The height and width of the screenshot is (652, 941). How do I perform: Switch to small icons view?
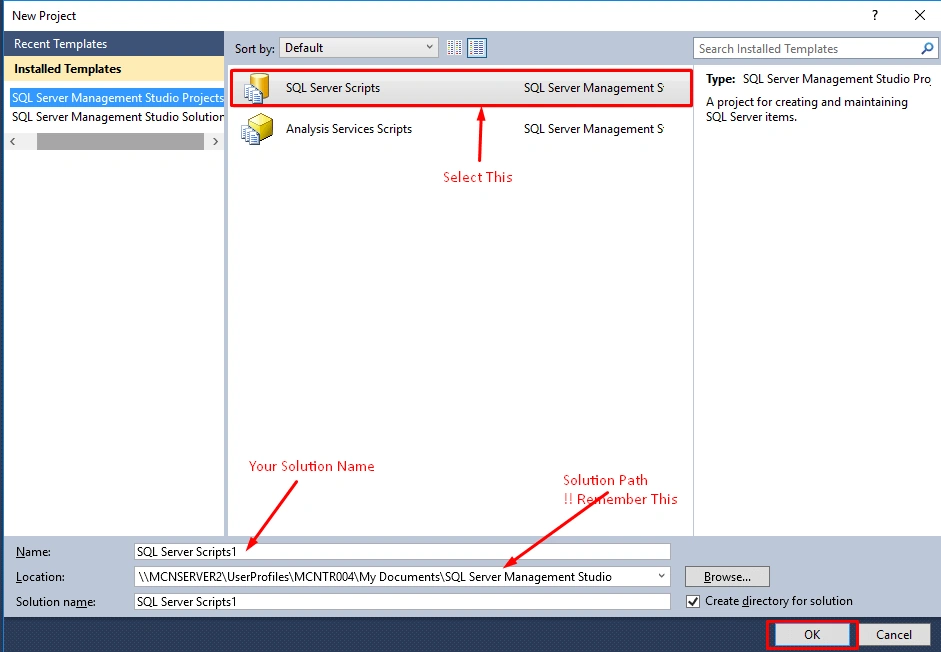click(x=454, y=48)
